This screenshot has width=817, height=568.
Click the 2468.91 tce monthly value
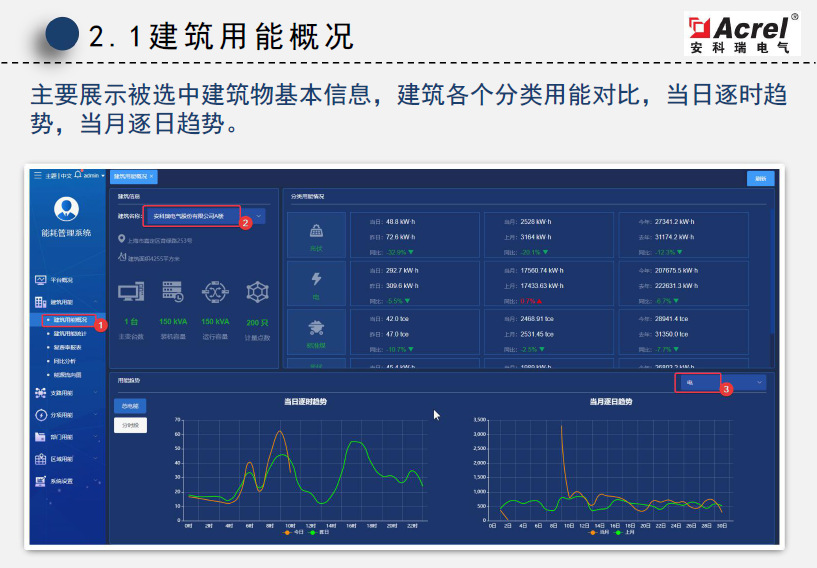click(537, 318)
